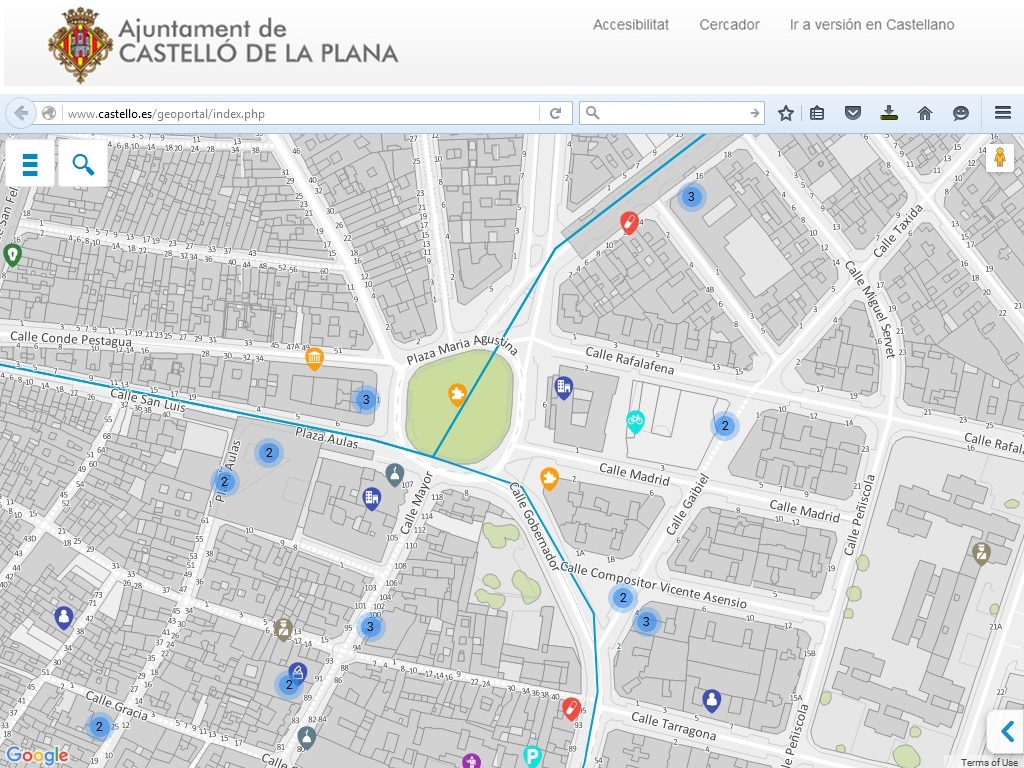Viewport: 1024px width, 768px height.
Task: Click the dark monument marker beside Calle Mayor
Action: [x=394, y=471]
